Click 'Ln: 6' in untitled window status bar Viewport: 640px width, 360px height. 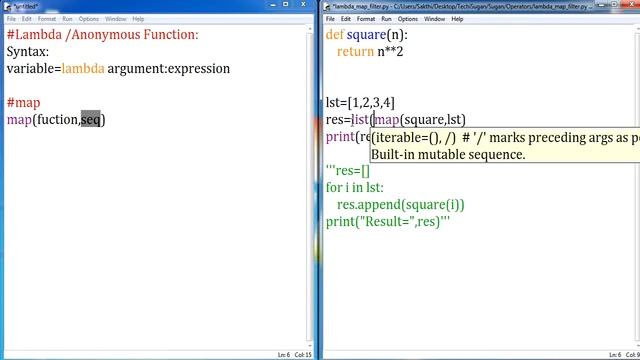(284, 355)
